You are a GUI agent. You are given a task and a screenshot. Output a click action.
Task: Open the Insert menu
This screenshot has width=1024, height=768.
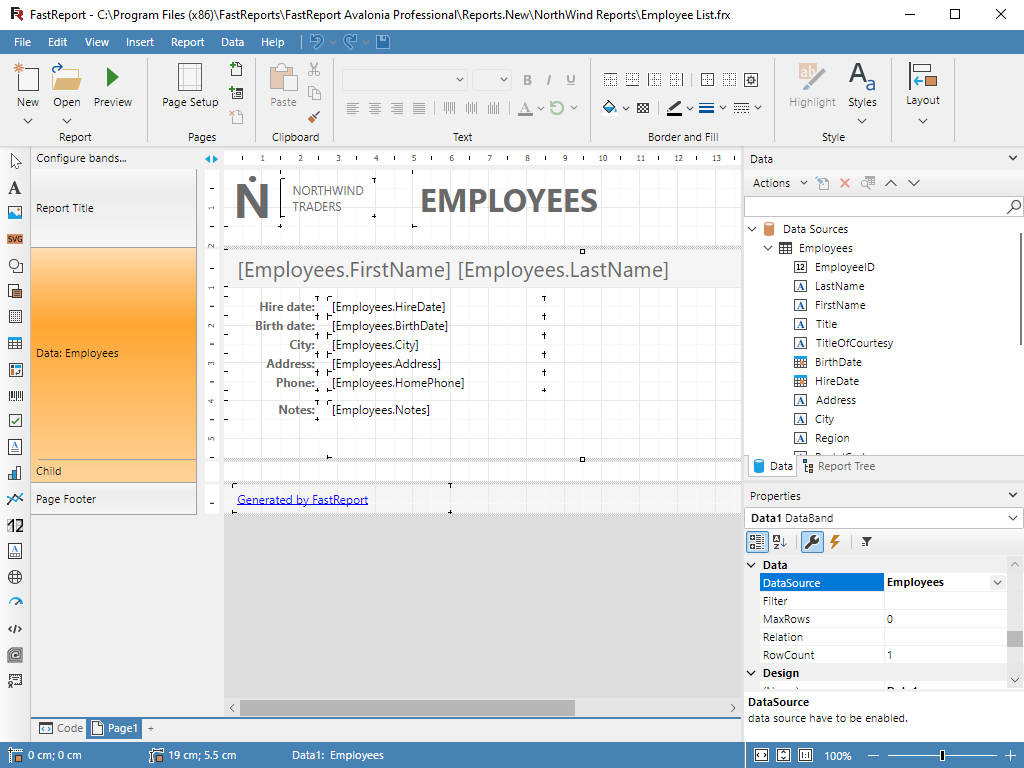tap(140, 42)
